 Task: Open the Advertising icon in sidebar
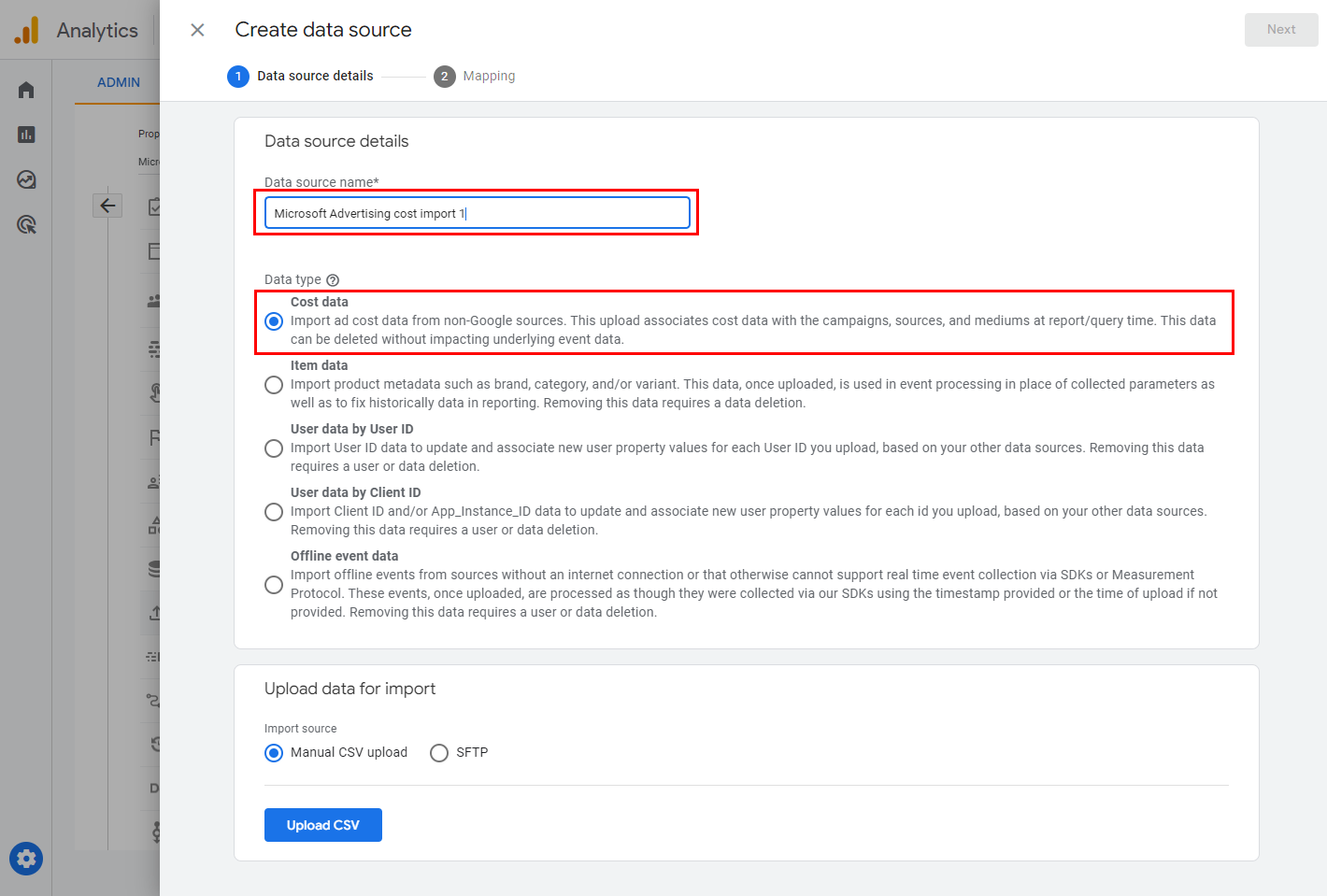pyautogui.click(x=26, y=224)
